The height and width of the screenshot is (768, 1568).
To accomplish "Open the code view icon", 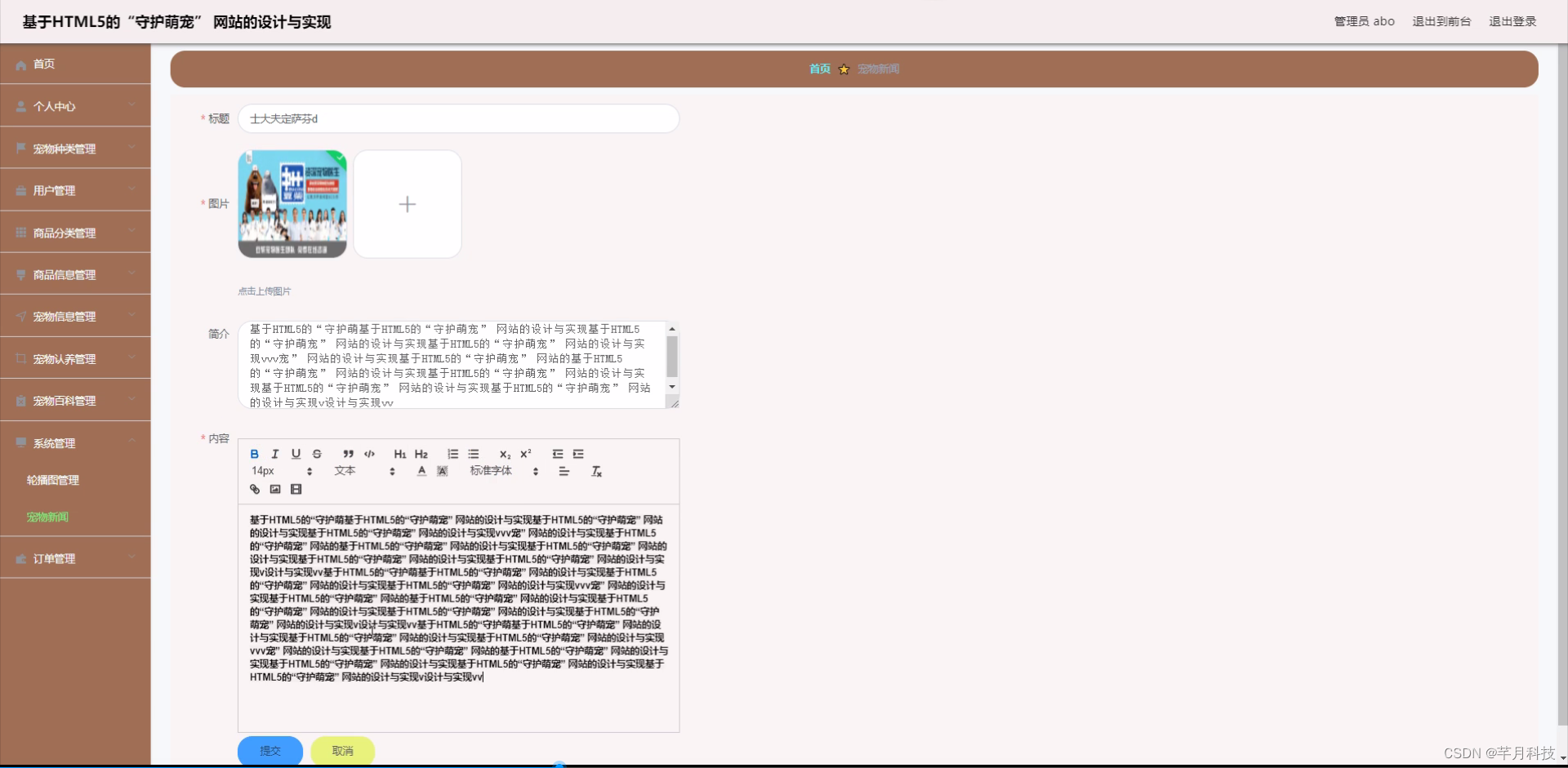I will click(x=369, y=454).
